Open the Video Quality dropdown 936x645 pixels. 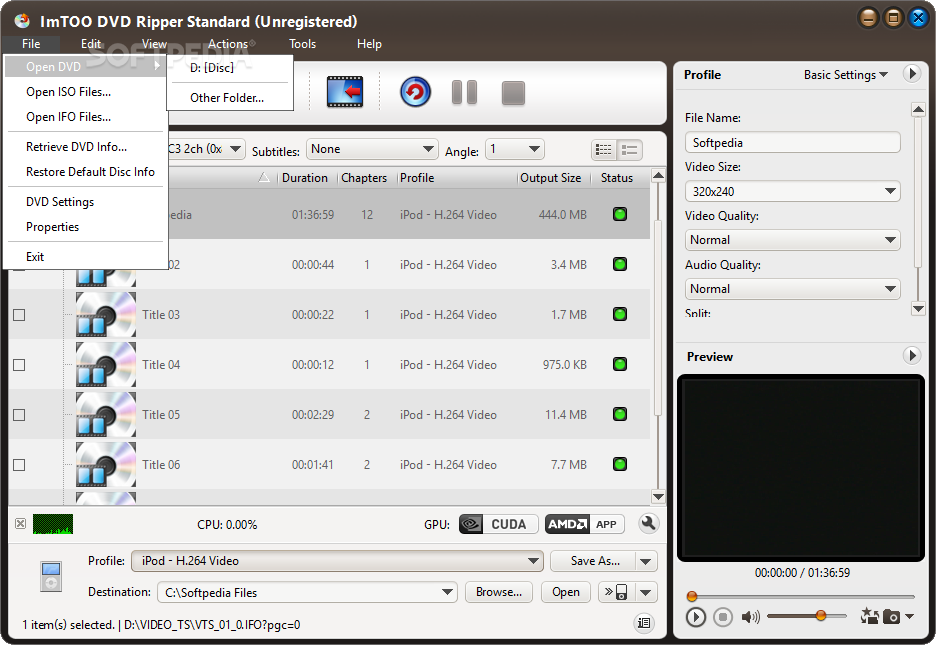pos(792,240)
